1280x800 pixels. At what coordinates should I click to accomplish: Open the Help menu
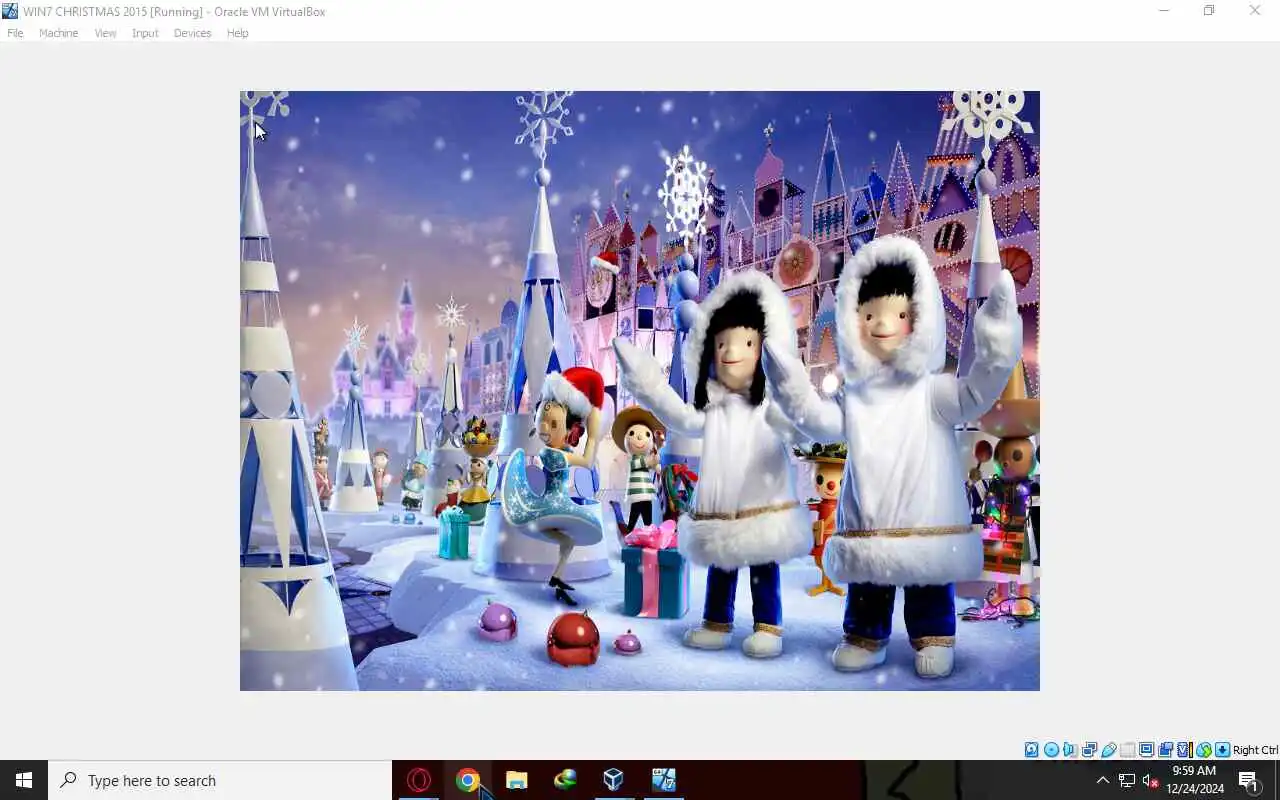(x=237, y=33)
